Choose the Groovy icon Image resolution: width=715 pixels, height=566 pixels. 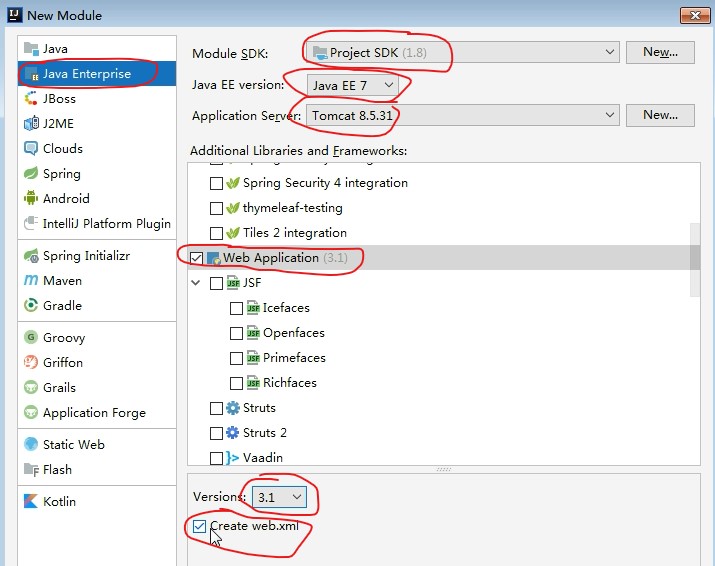31,338
